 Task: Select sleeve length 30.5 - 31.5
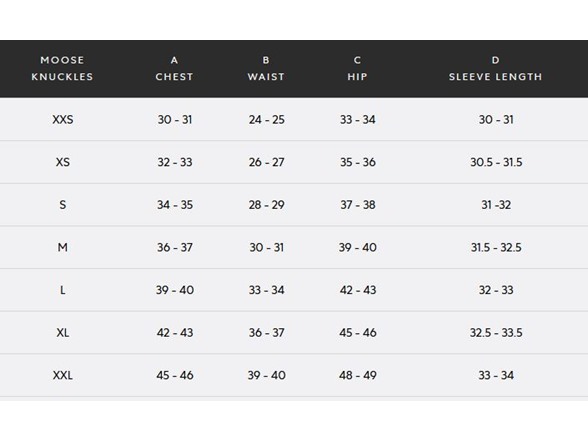coord(496,162)
